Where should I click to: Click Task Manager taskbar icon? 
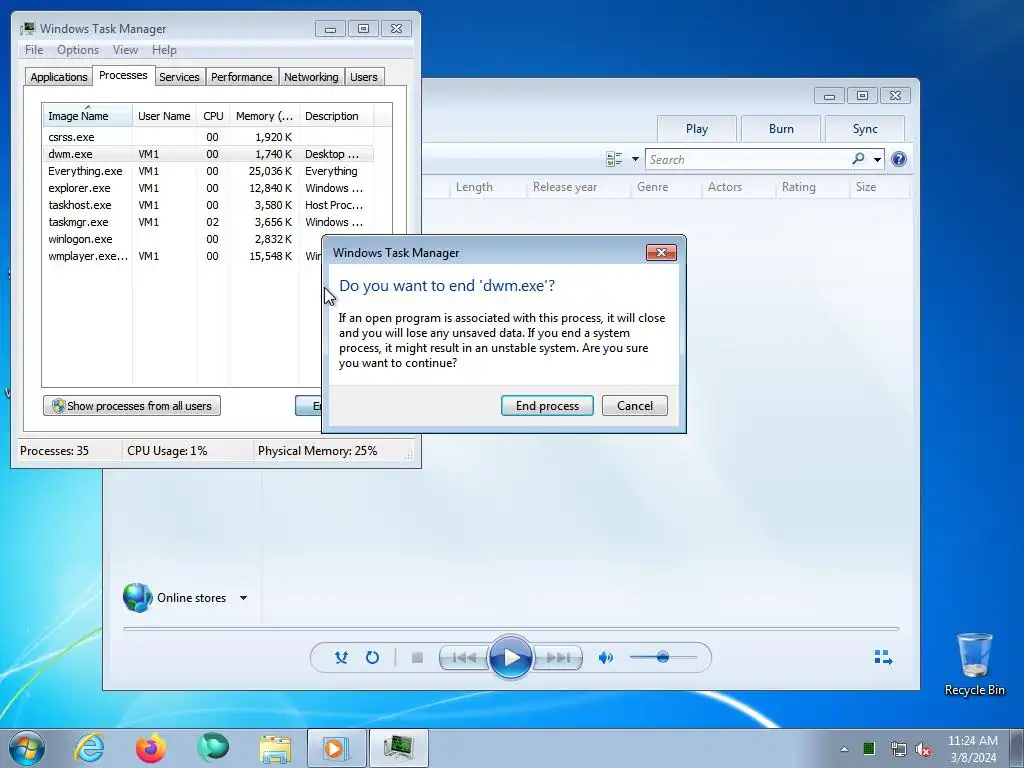[x=399, y=748]
